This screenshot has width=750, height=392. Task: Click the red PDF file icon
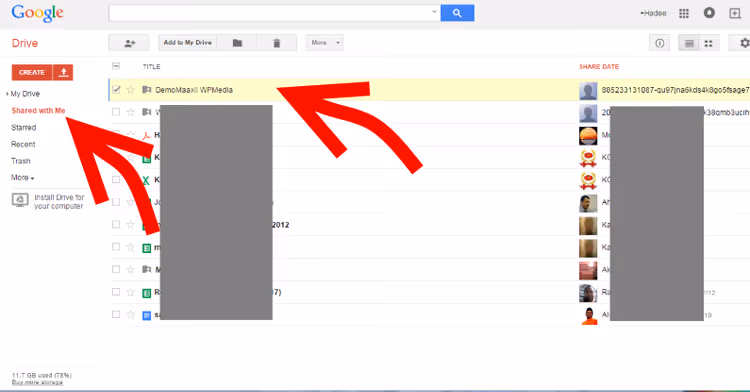point(147,136)
